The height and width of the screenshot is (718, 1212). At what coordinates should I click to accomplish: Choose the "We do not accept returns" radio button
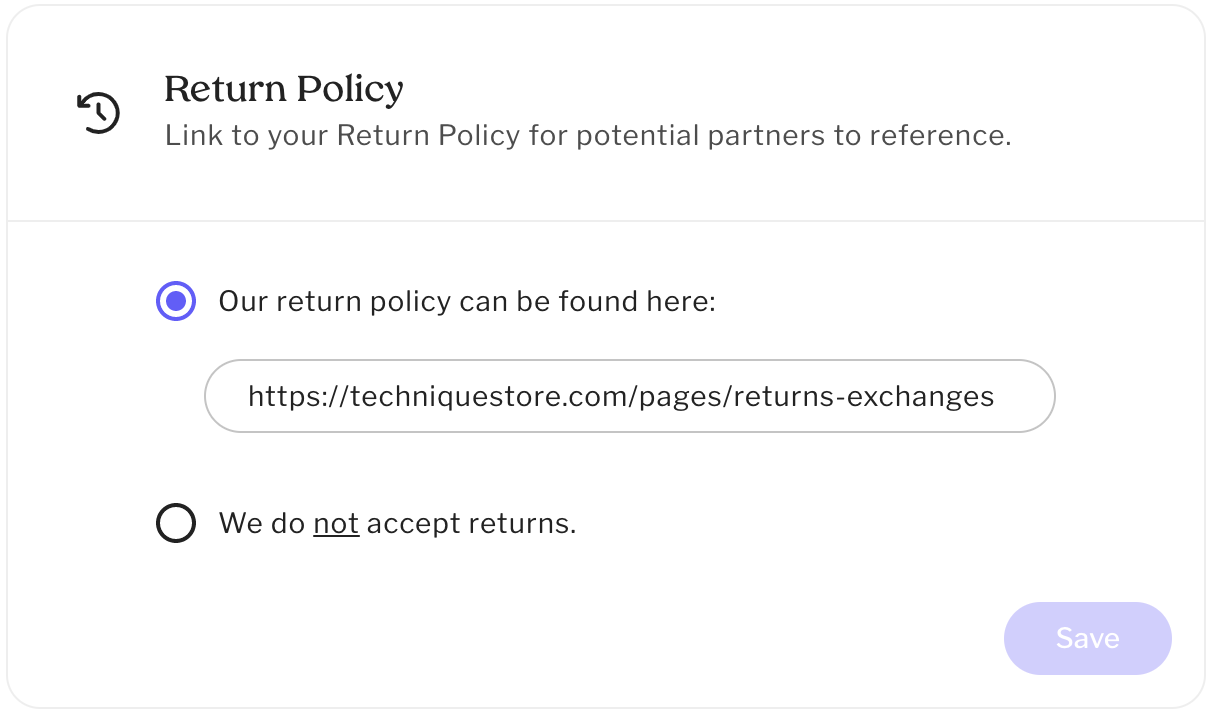point(176,523)
